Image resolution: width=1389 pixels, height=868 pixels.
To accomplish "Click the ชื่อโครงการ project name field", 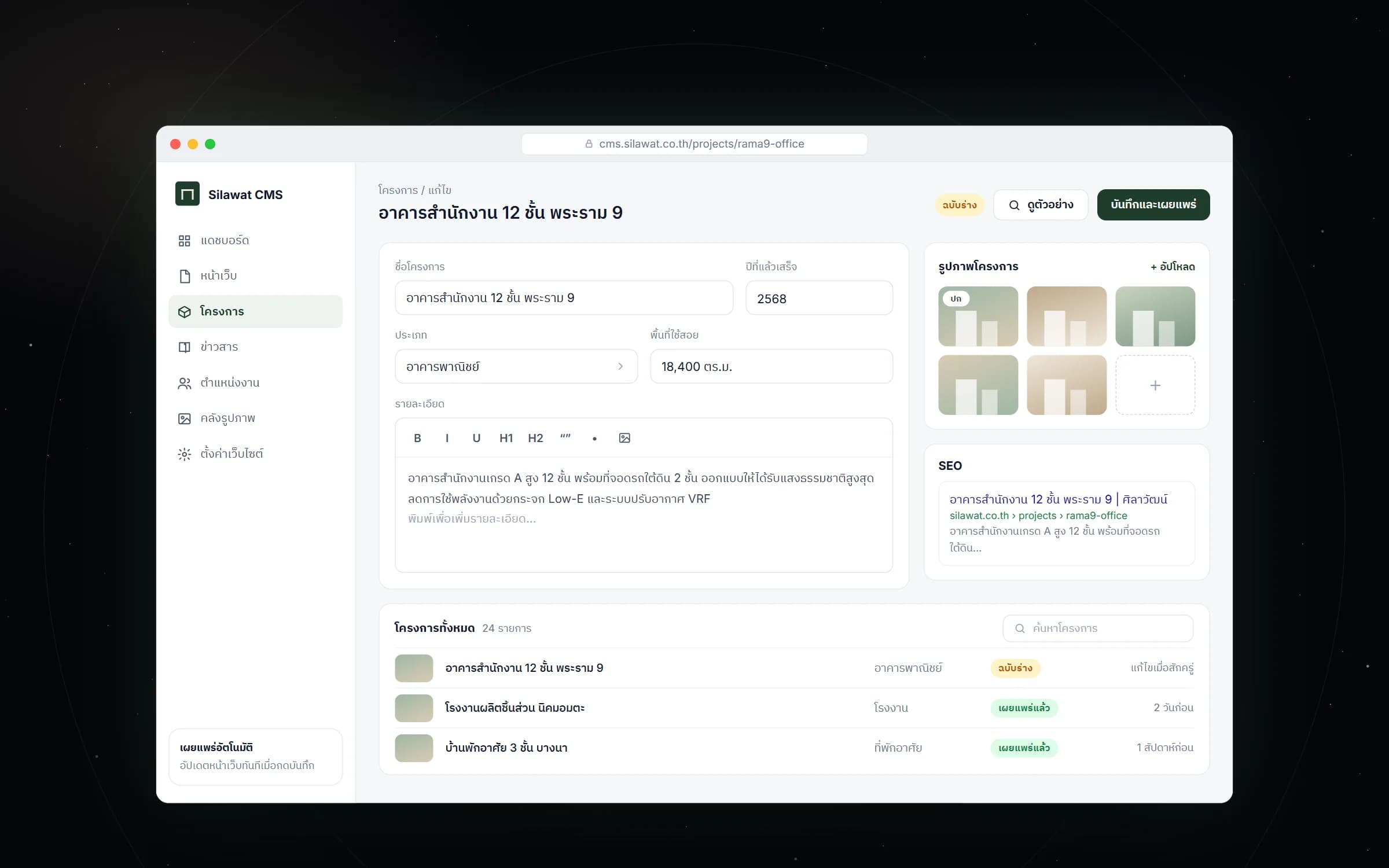I will 564,298.
